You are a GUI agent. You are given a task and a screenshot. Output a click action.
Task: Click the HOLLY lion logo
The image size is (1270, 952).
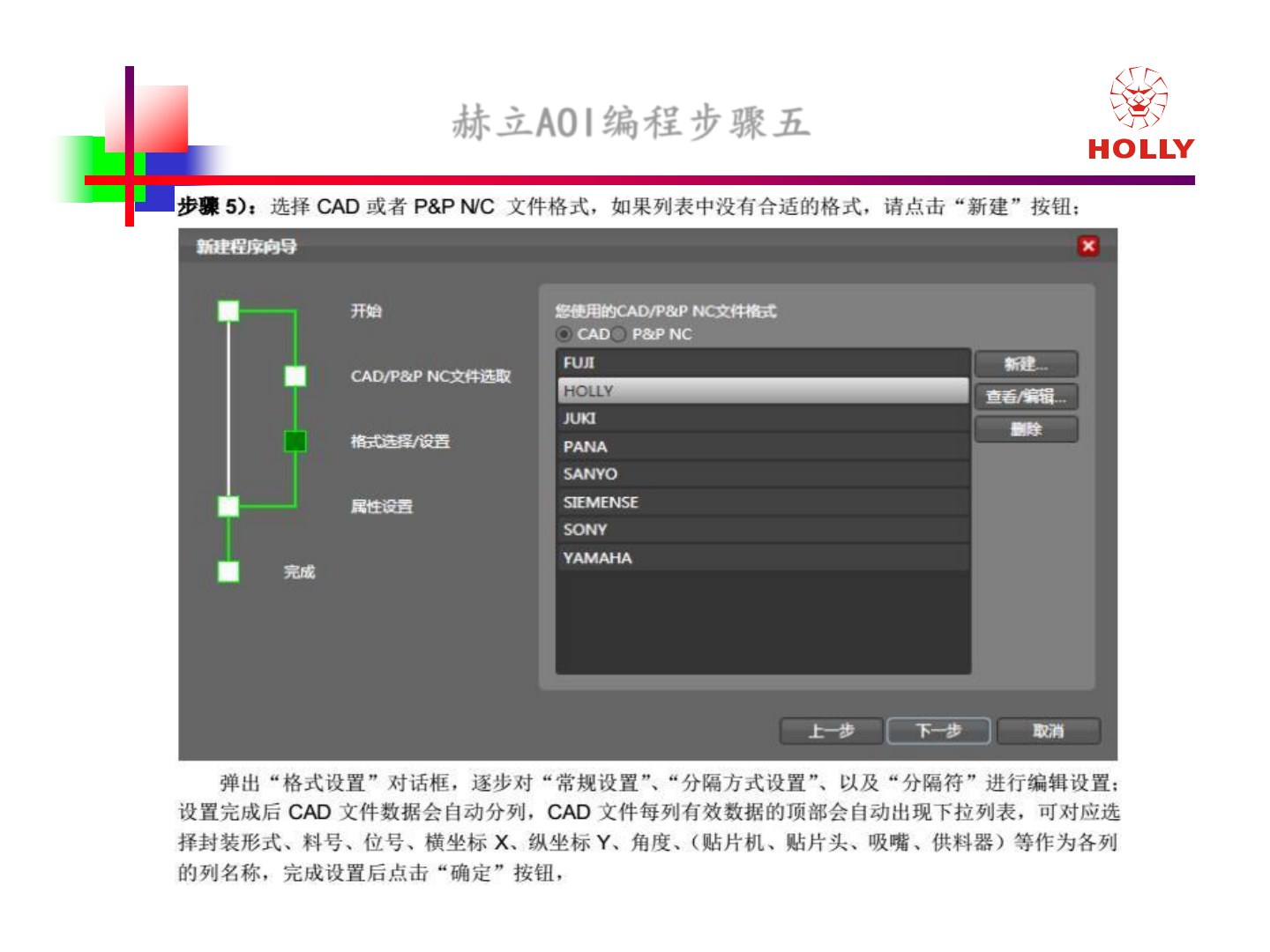pyautogui.click(x=1140, y=113)
